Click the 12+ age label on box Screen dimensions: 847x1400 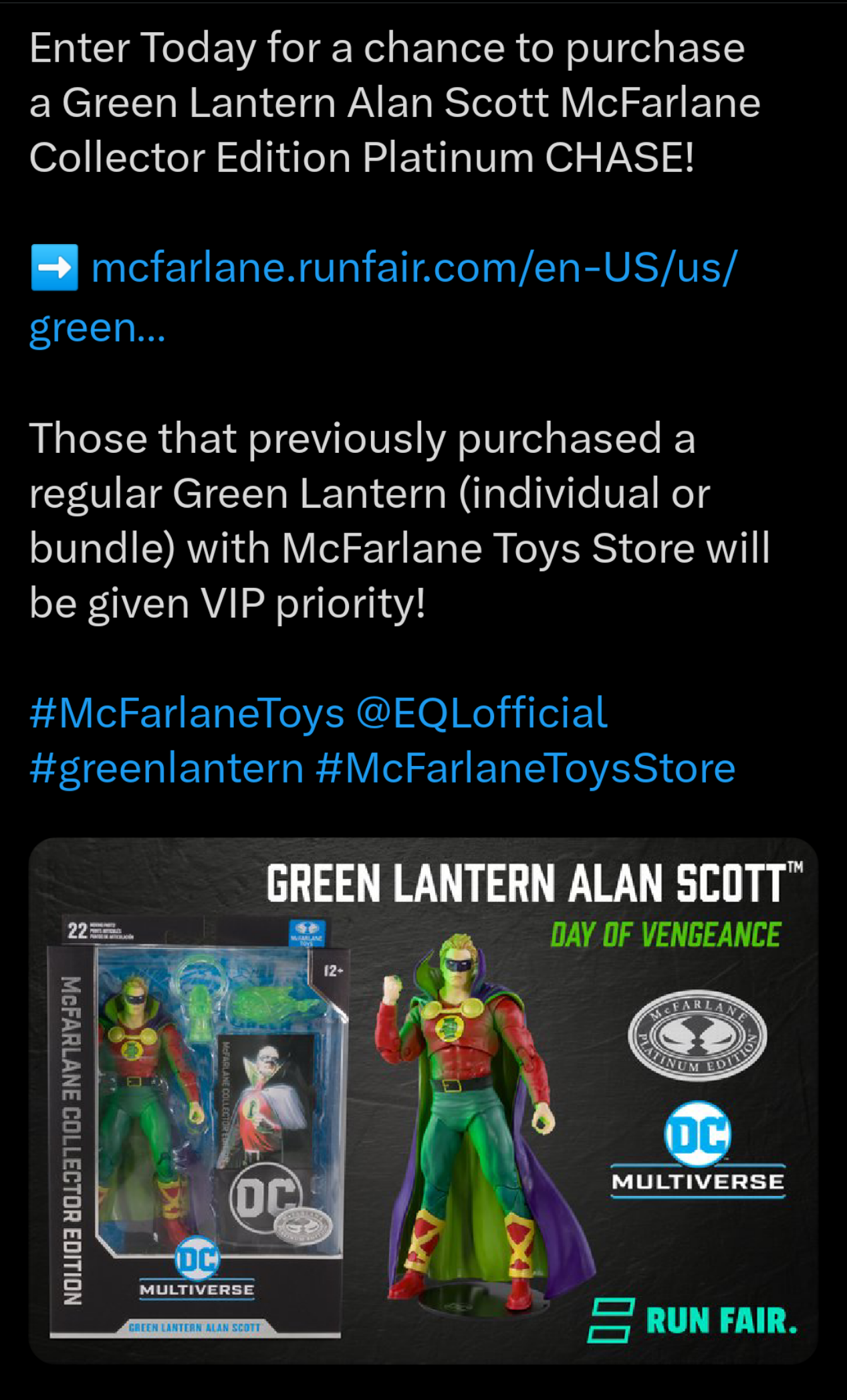[x=333, y=971]
